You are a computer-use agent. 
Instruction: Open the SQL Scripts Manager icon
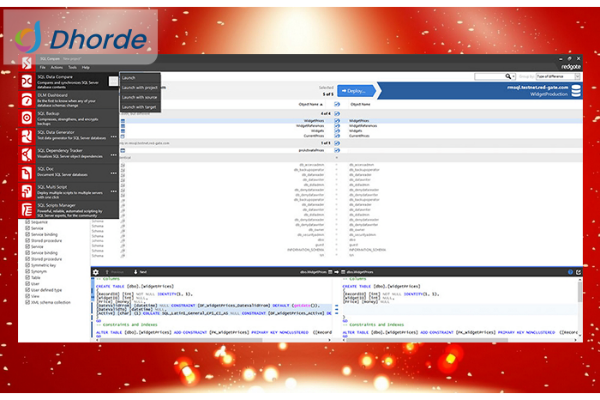[x=28, y=208]
